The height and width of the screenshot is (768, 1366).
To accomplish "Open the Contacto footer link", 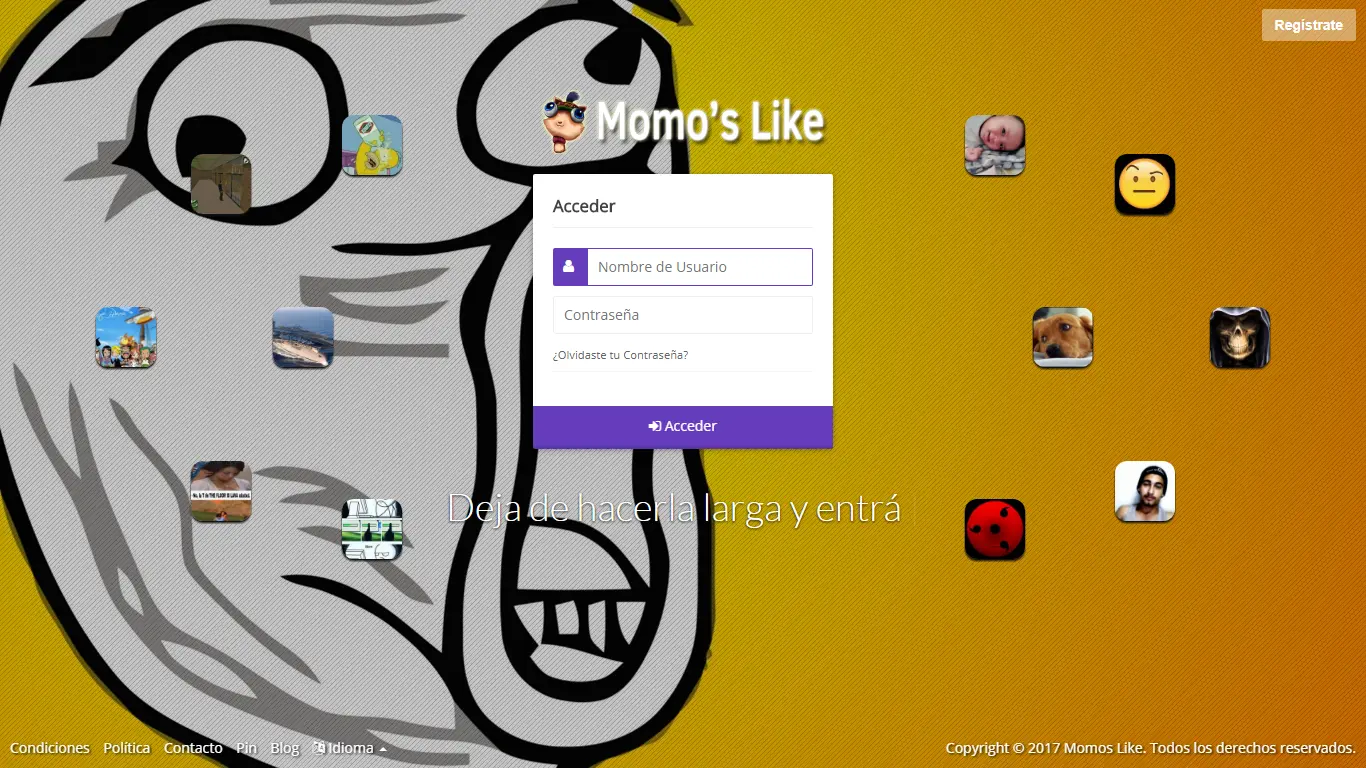I will pyautogui.click(x=193, y=748).
